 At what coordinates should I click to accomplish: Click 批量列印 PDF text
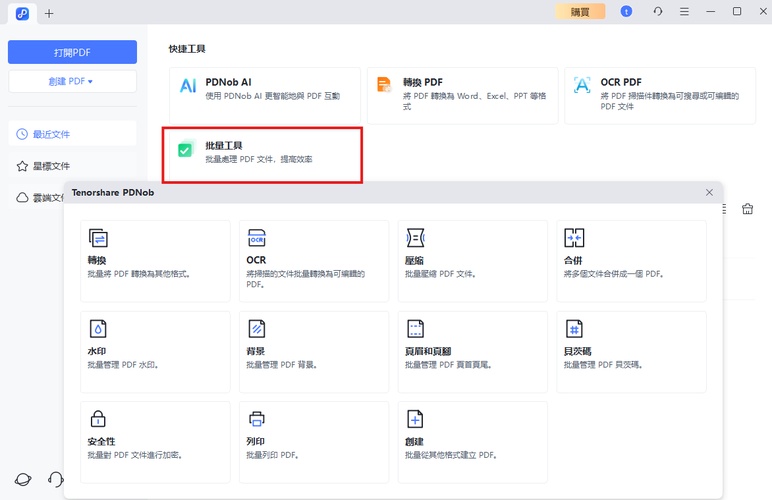pos(272,455)
